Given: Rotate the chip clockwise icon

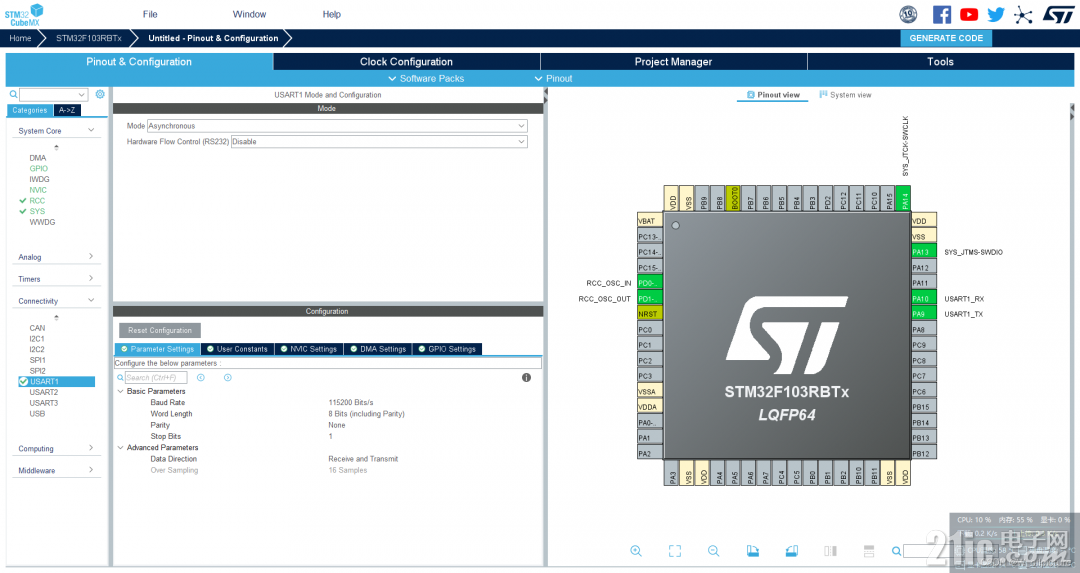Looking at the screenshot, I should [753, 551].
